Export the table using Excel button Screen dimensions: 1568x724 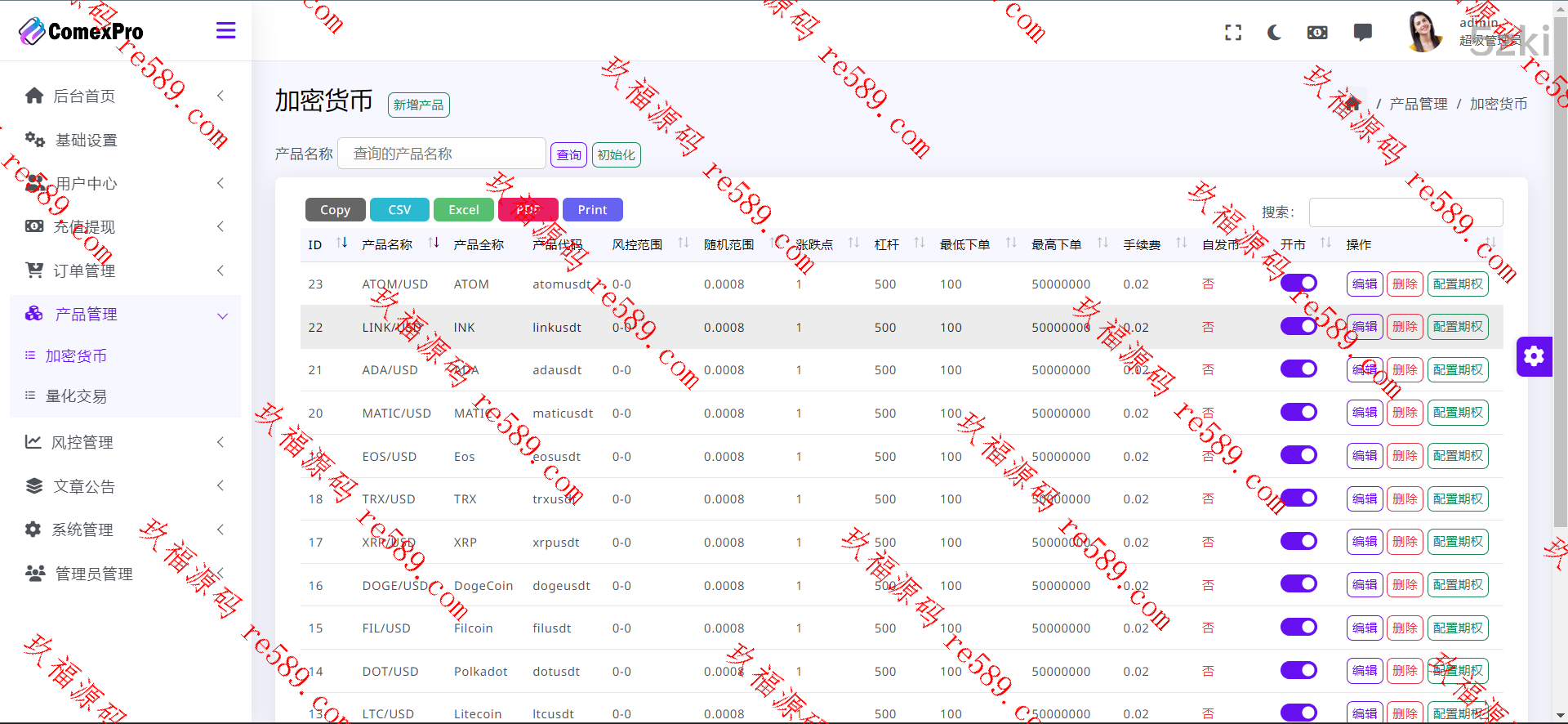click(463, 210)
